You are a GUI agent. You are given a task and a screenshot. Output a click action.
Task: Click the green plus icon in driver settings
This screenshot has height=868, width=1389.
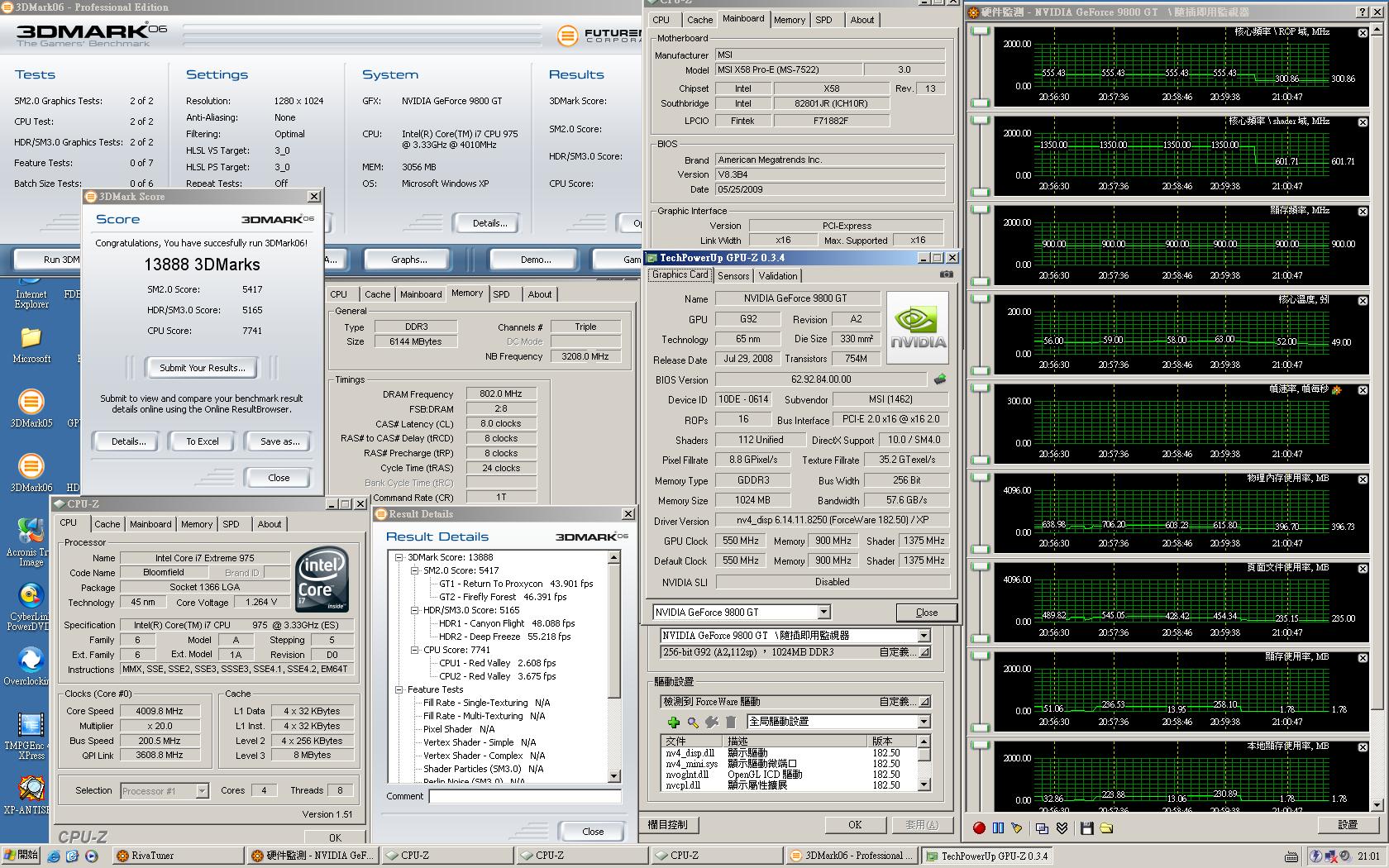point(674,723)
